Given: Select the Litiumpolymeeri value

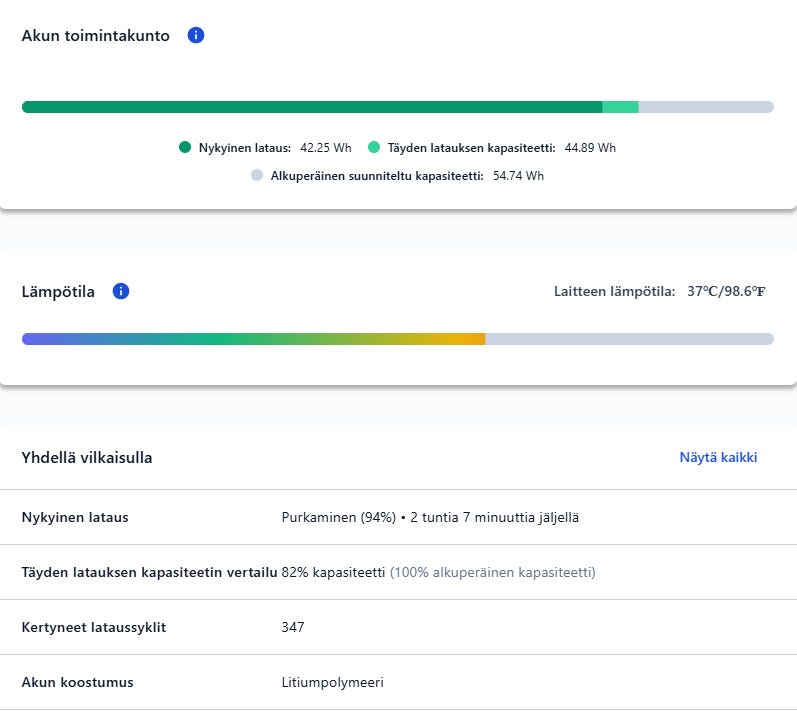Looking at the screenshot, I should coord(332,682).
